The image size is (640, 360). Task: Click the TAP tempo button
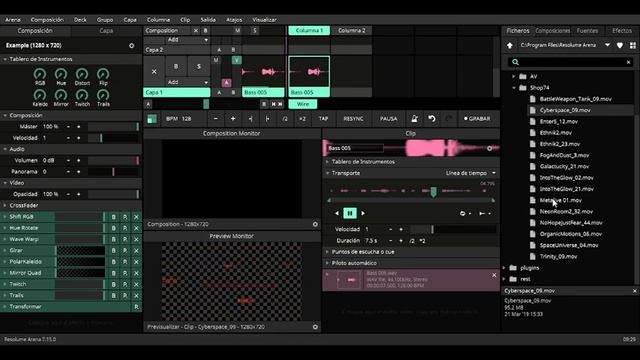(323, 119)
